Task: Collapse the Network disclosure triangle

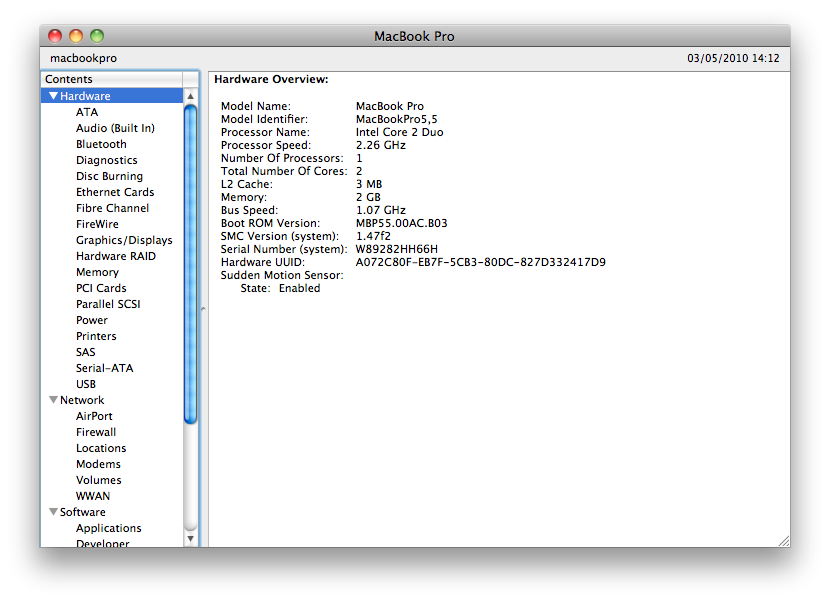Action: (53, 400)
